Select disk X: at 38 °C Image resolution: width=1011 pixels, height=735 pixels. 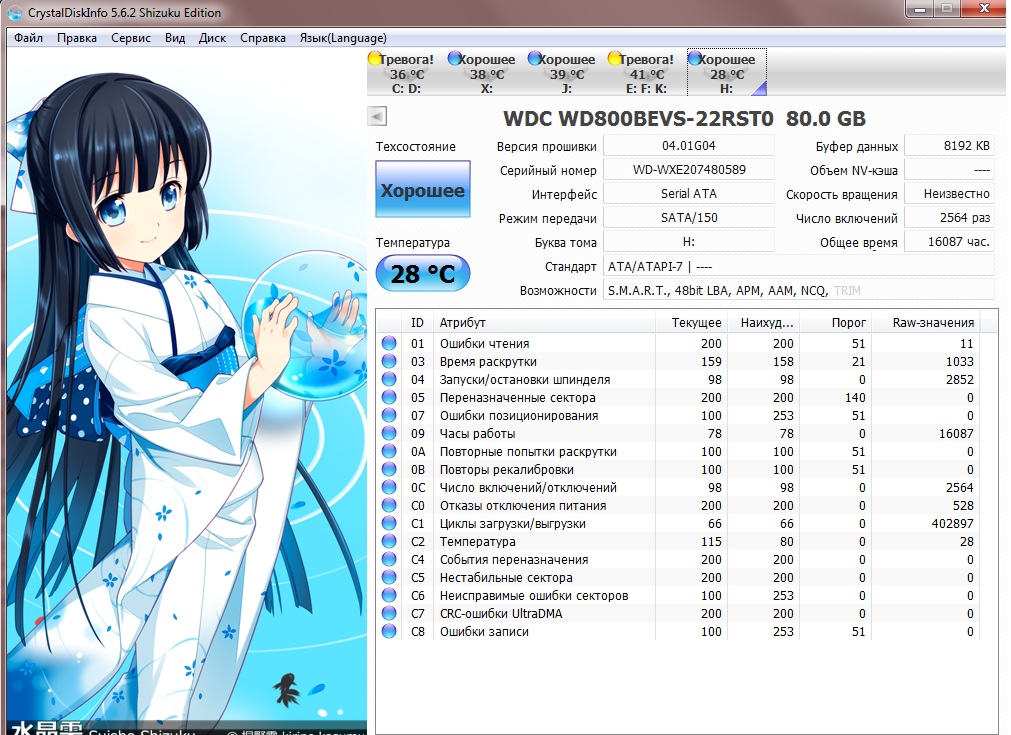(486, 73)
